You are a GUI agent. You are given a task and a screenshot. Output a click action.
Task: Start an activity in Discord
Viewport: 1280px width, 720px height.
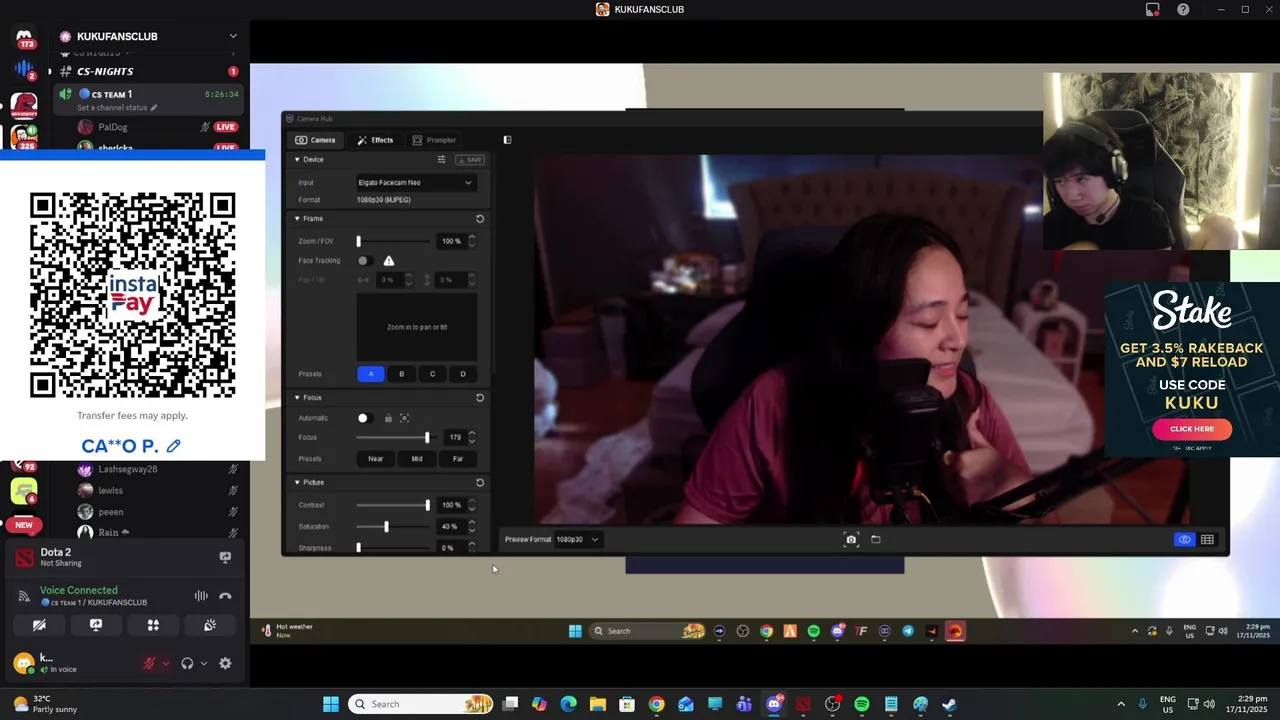[x=153, y=625]
